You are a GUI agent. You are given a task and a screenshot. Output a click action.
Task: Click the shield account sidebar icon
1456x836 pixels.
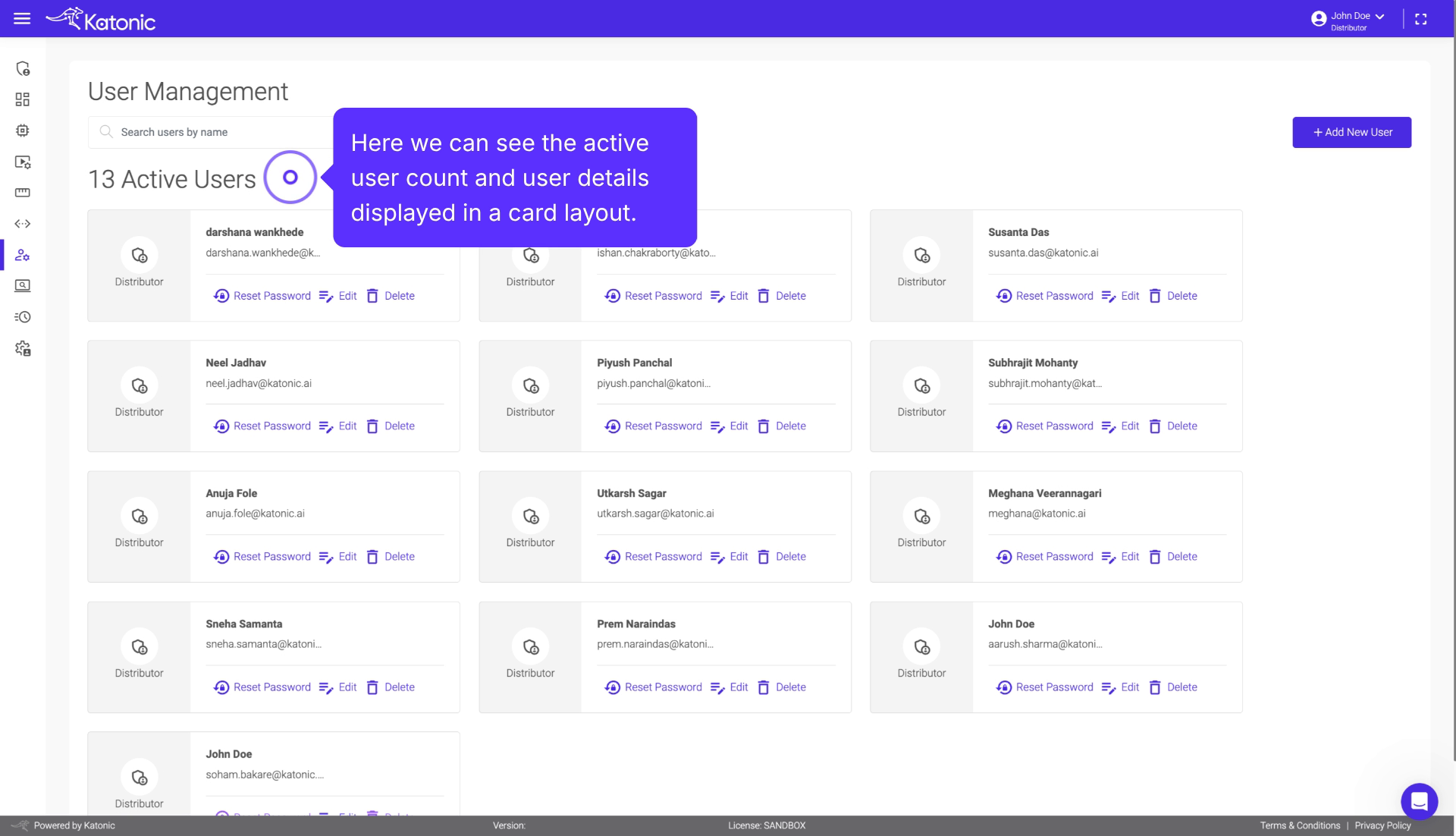(23, 68)
